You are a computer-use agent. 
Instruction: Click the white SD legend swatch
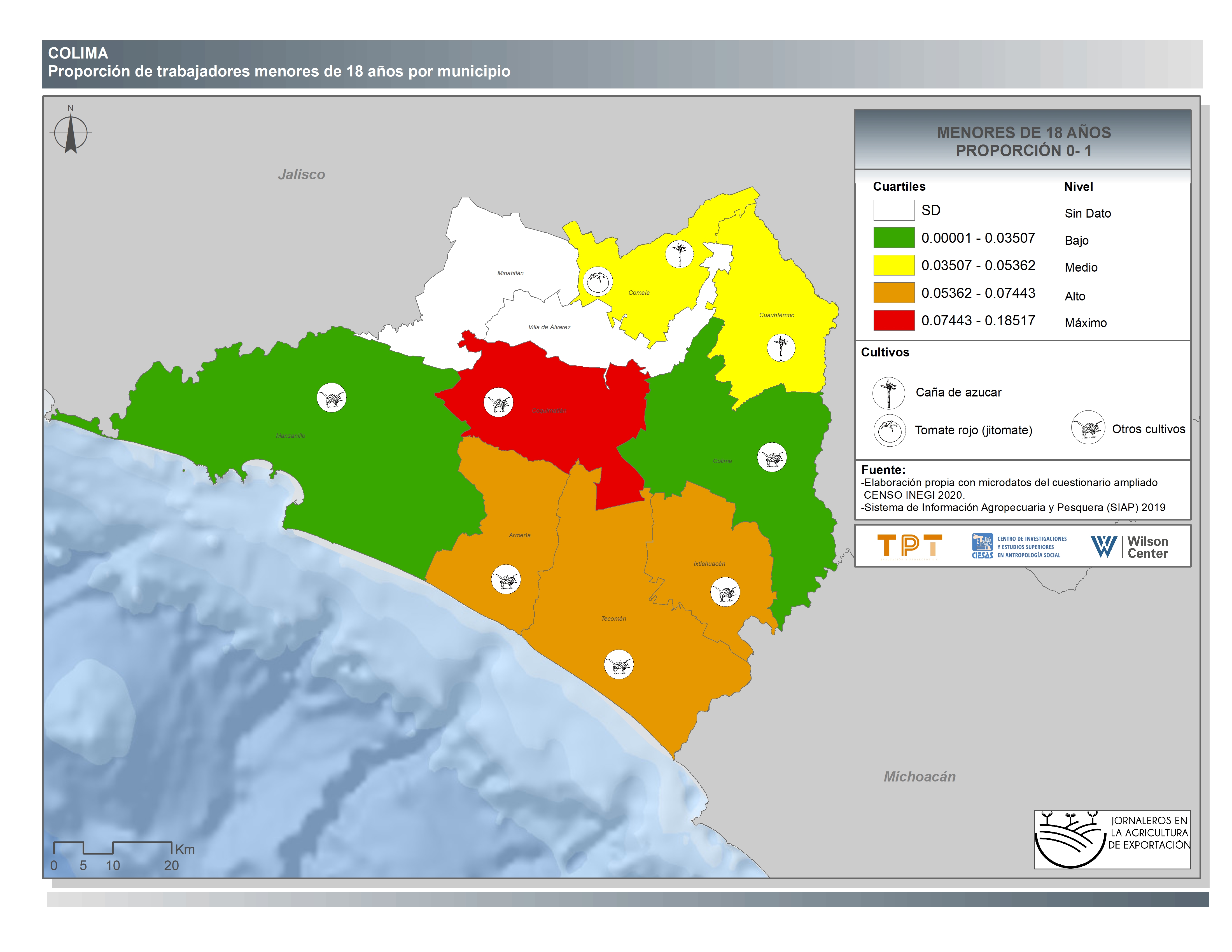click(893, 210)
